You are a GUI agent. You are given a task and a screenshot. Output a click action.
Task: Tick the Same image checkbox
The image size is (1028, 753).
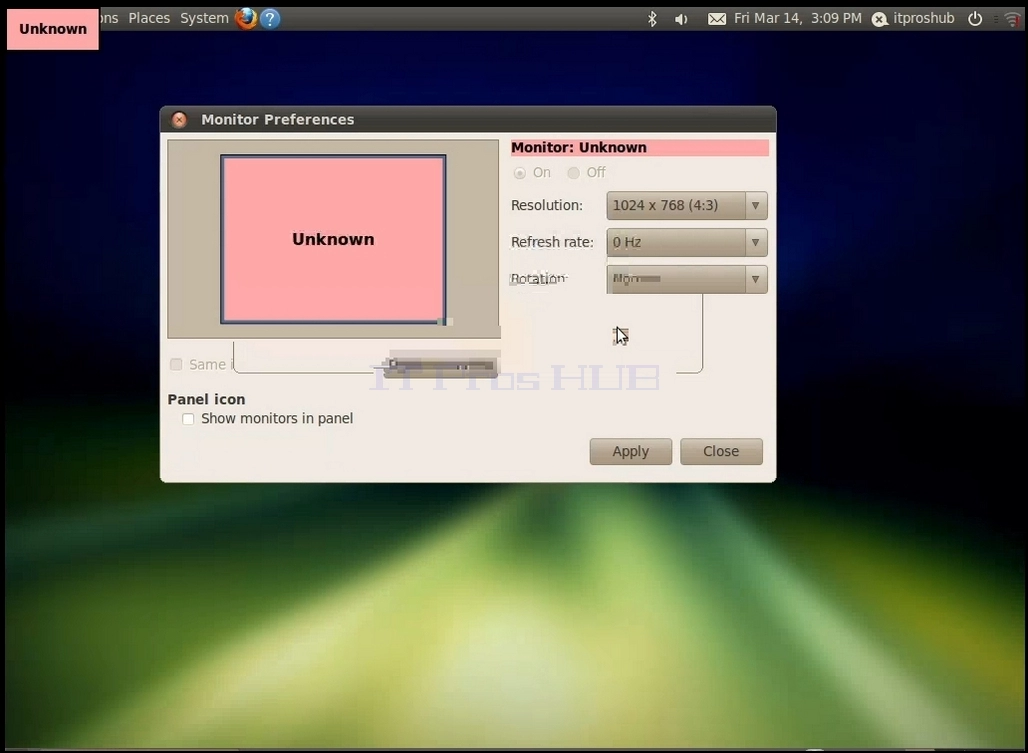(176, 364)
